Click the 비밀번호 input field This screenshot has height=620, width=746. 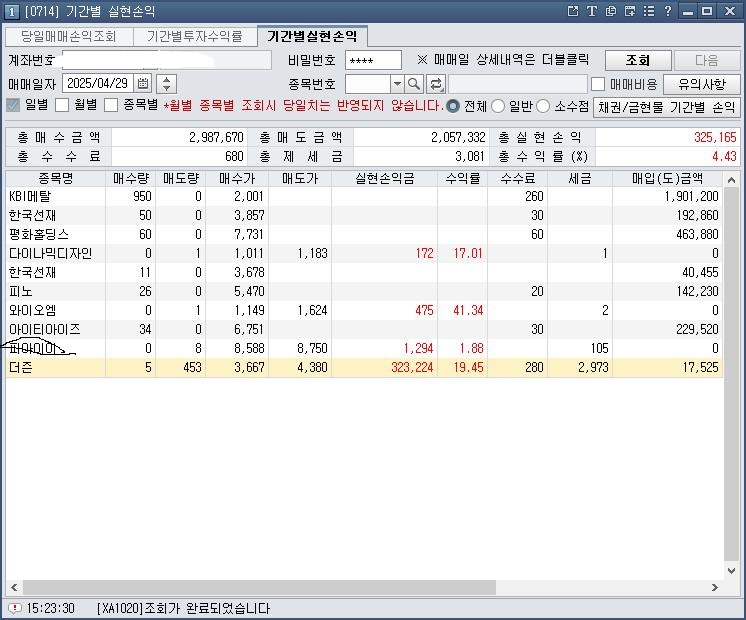click(373, 60)
